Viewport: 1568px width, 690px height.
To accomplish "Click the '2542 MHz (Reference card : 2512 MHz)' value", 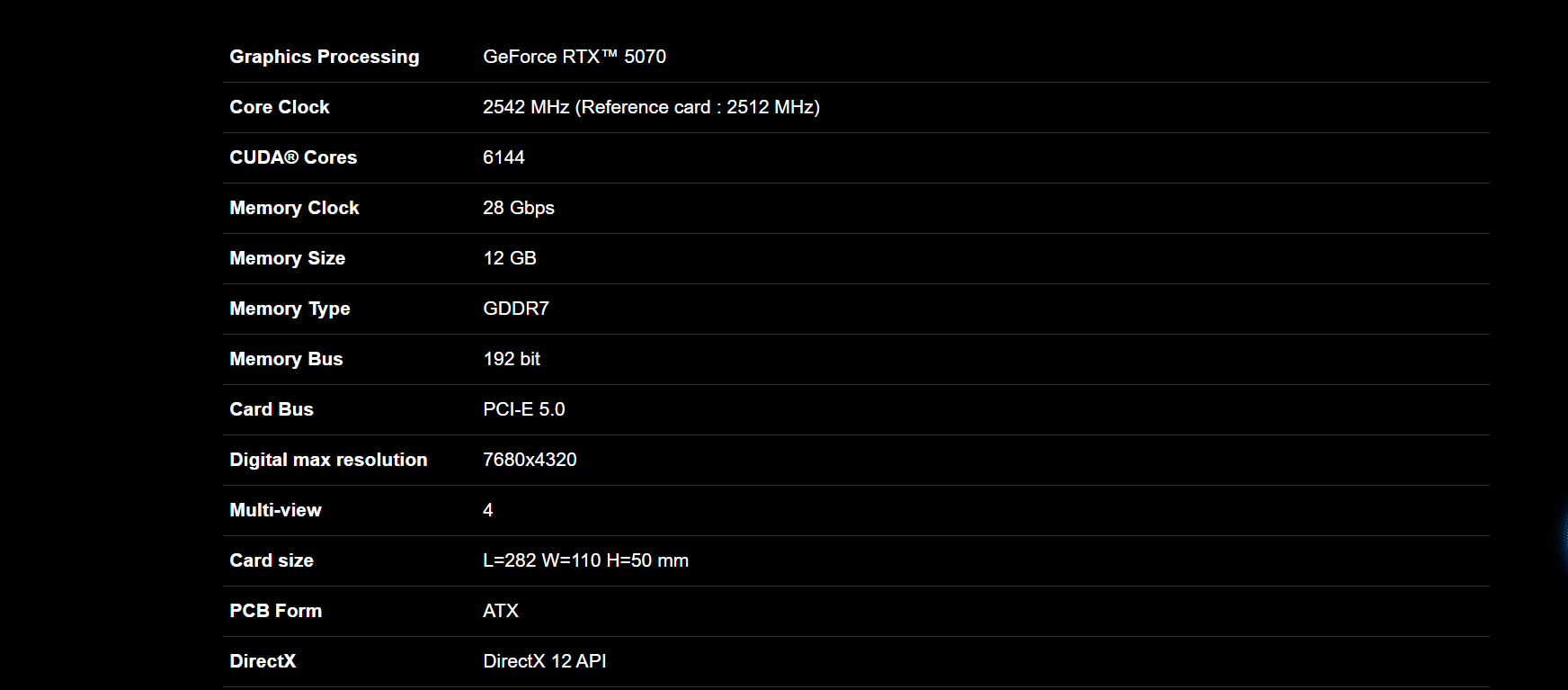I will (651, 107).
